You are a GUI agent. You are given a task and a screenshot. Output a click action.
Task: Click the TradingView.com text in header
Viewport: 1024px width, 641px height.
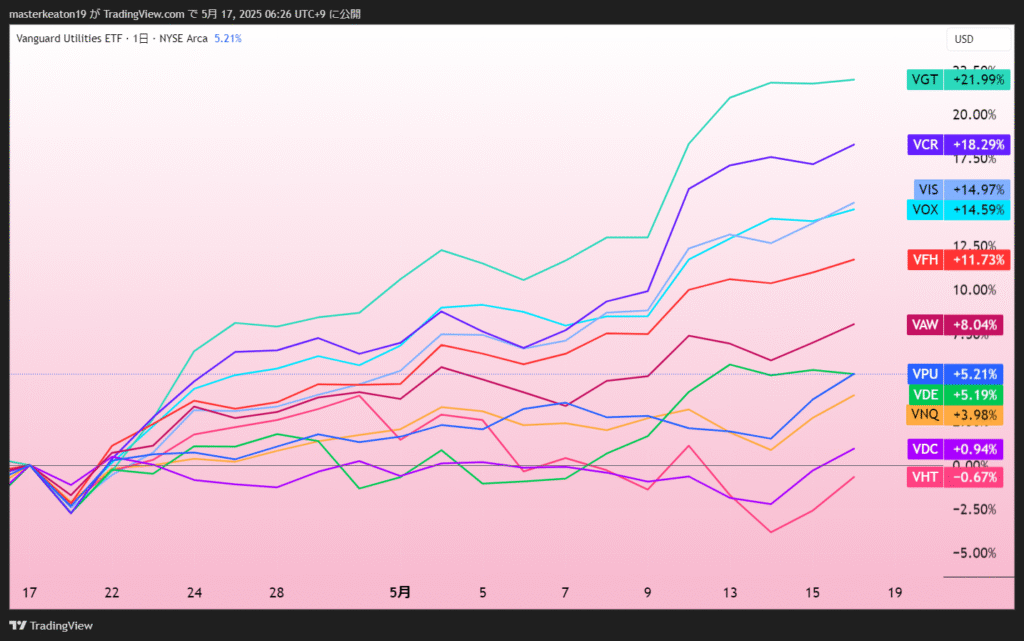pos(144,14)
